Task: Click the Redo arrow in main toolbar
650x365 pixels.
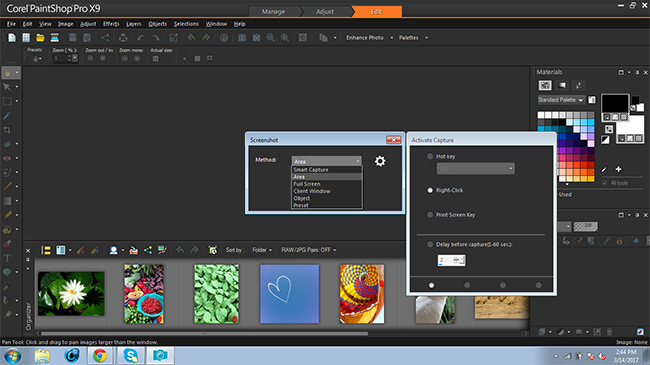Action: [x=155, y=38]
